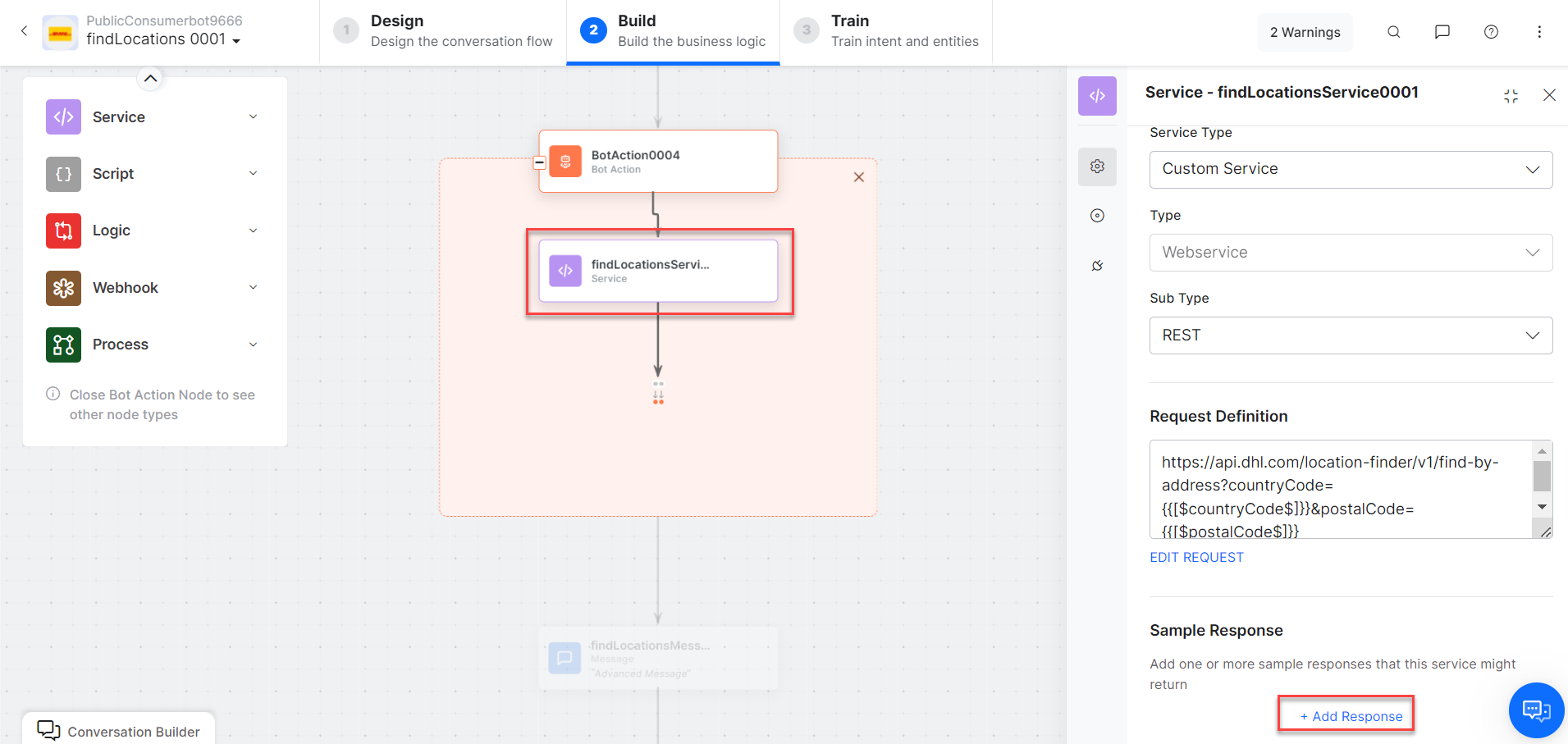Open the three-dot more options menu
Screen dimensions: 1568x744
point(1538,32)
